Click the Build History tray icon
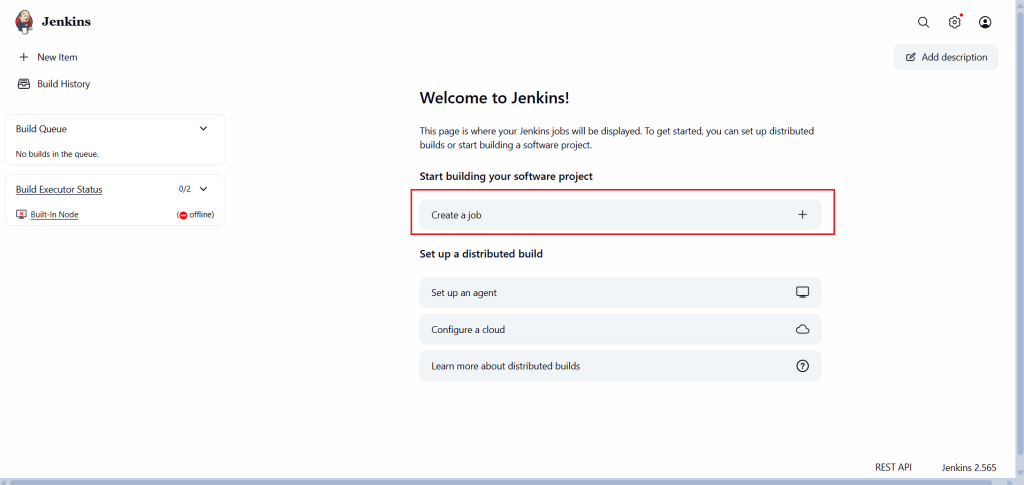The image size is (1024, 485). (x=24, y=84)
